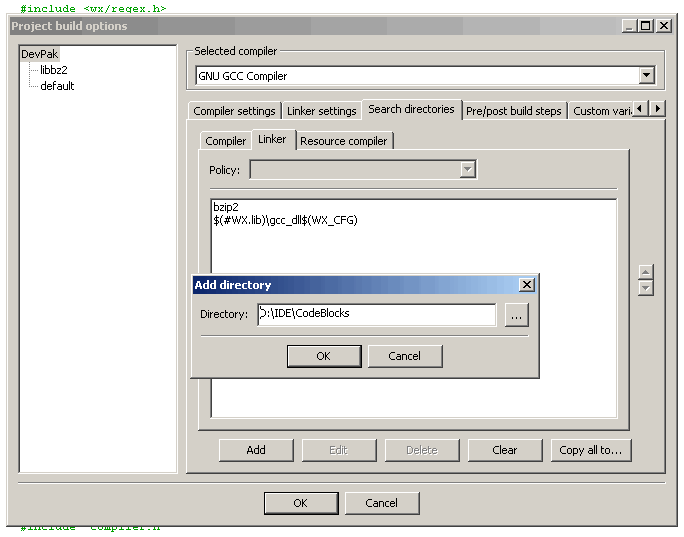Screen dimensions: 684x537
Task: Confirm Add directory with OK
Action: tap(324, 356)
